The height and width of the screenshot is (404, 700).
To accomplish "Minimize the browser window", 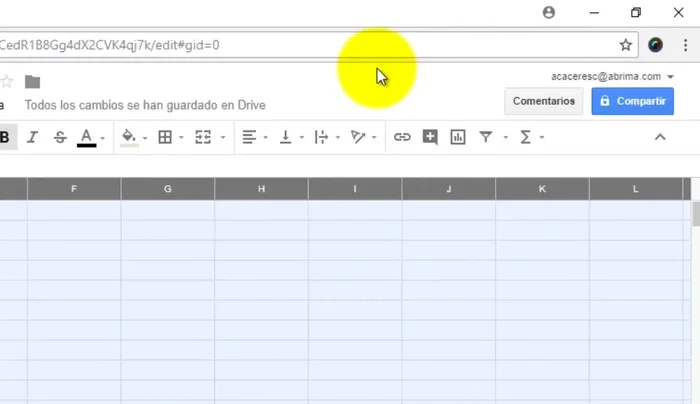I will pyautogui.click(x=594, y=12).
